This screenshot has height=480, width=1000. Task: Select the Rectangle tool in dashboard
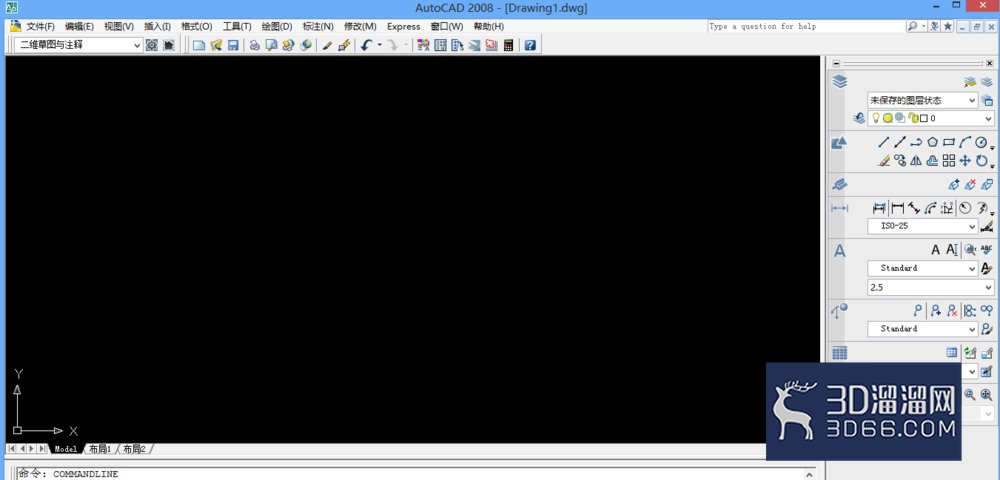(949, 143)
